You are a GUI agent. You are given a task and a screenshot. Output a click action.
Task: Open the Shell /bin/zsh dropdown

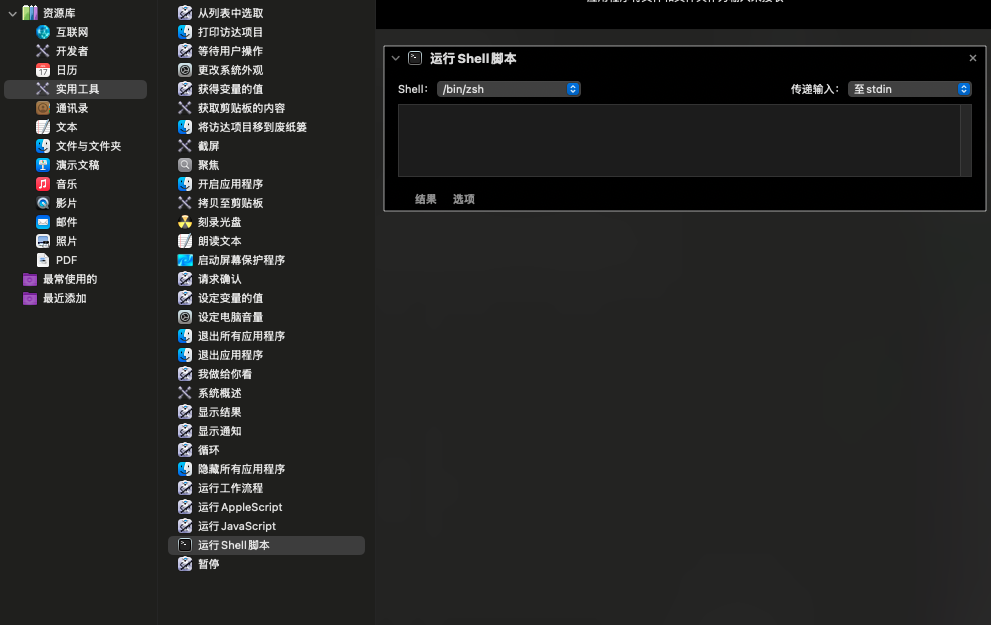pos(509,89)
